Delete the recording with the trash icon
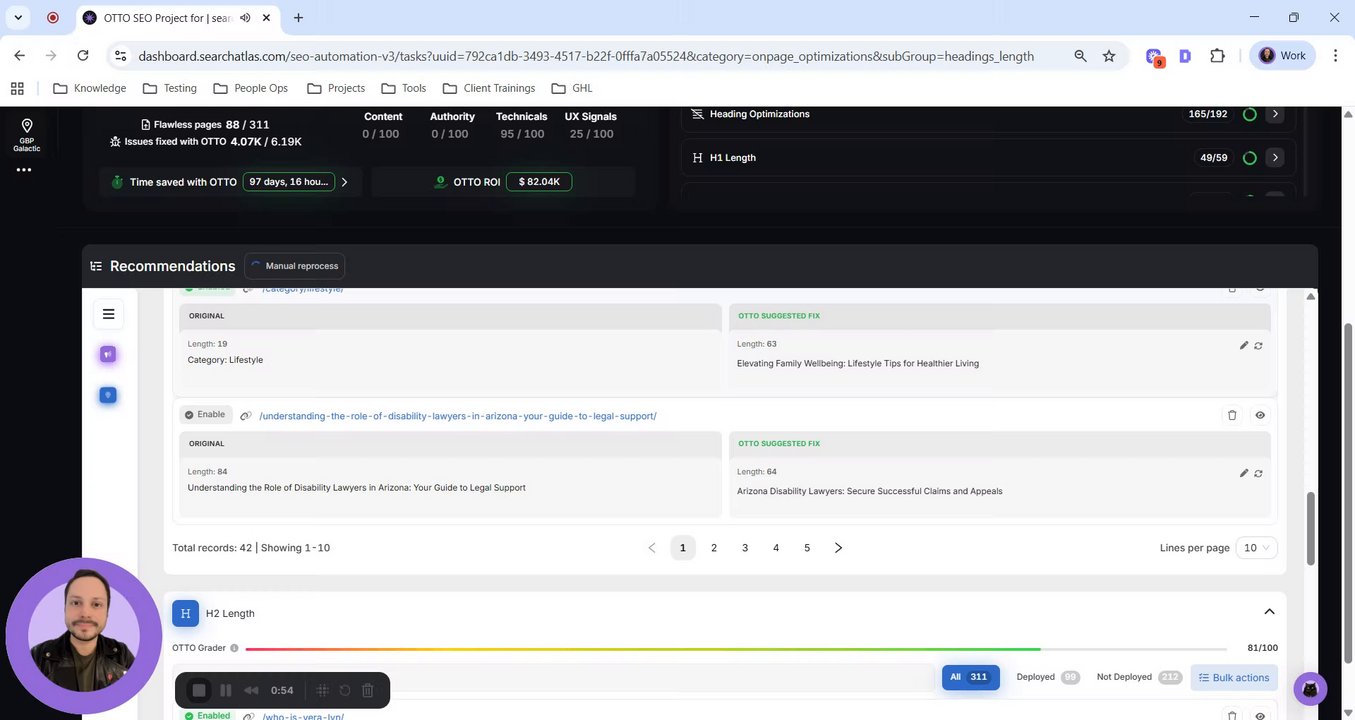1355x720 pixels. click(x=368, y=690)
